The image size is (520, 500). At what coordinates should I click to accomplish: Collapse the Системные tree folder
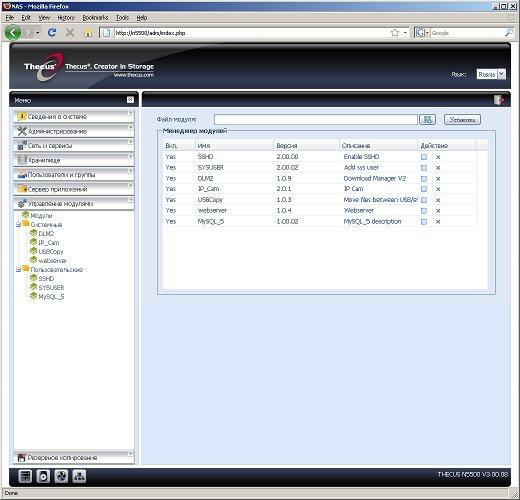pyautogui.click(x=19, y=225)
